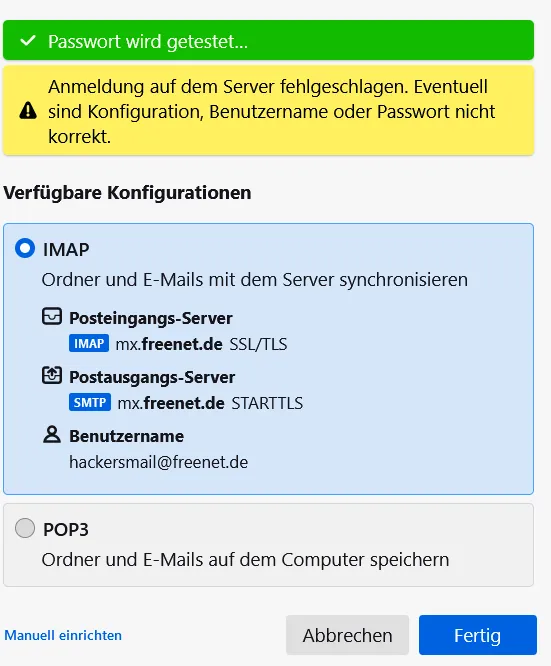
Task: Click the outgoing server mx.freenet.de STARTTLS text
Action: 210,403
